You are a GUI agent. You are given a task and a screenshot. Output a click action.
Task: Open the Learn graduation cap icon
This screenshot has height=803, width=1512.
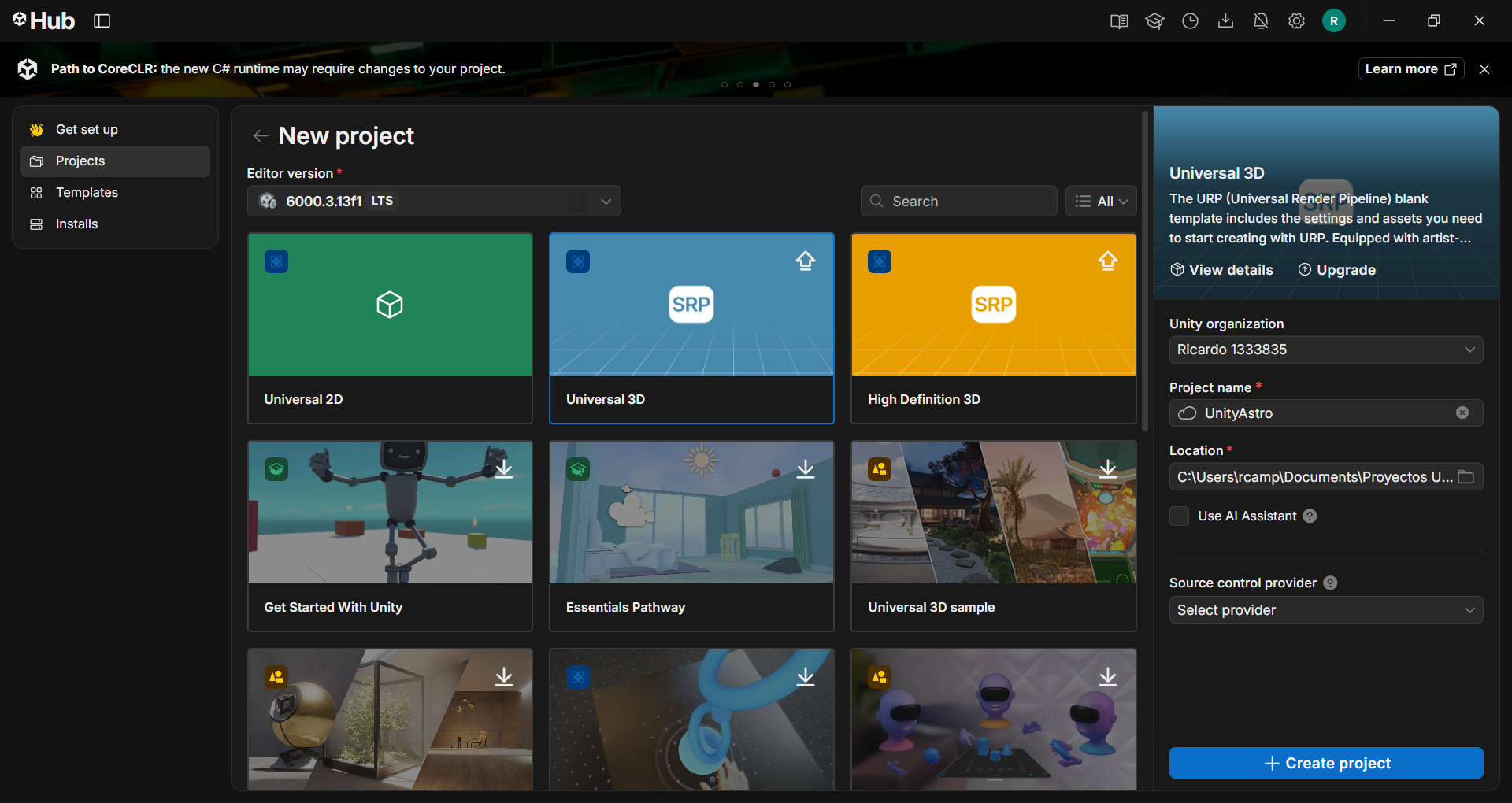[1154, 21]
